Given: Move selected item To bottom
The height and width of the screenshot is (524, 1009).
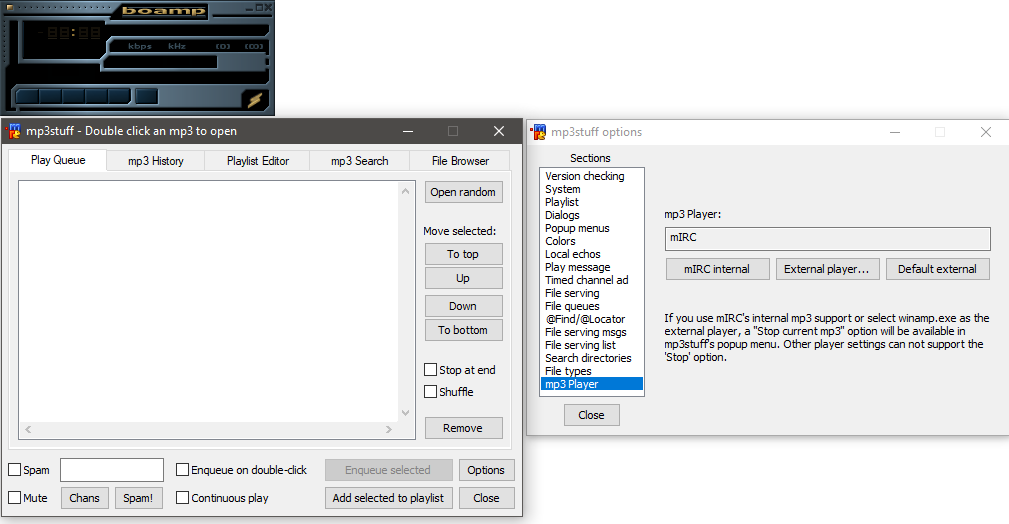Looking at the screenshot, I should (463, 330).
